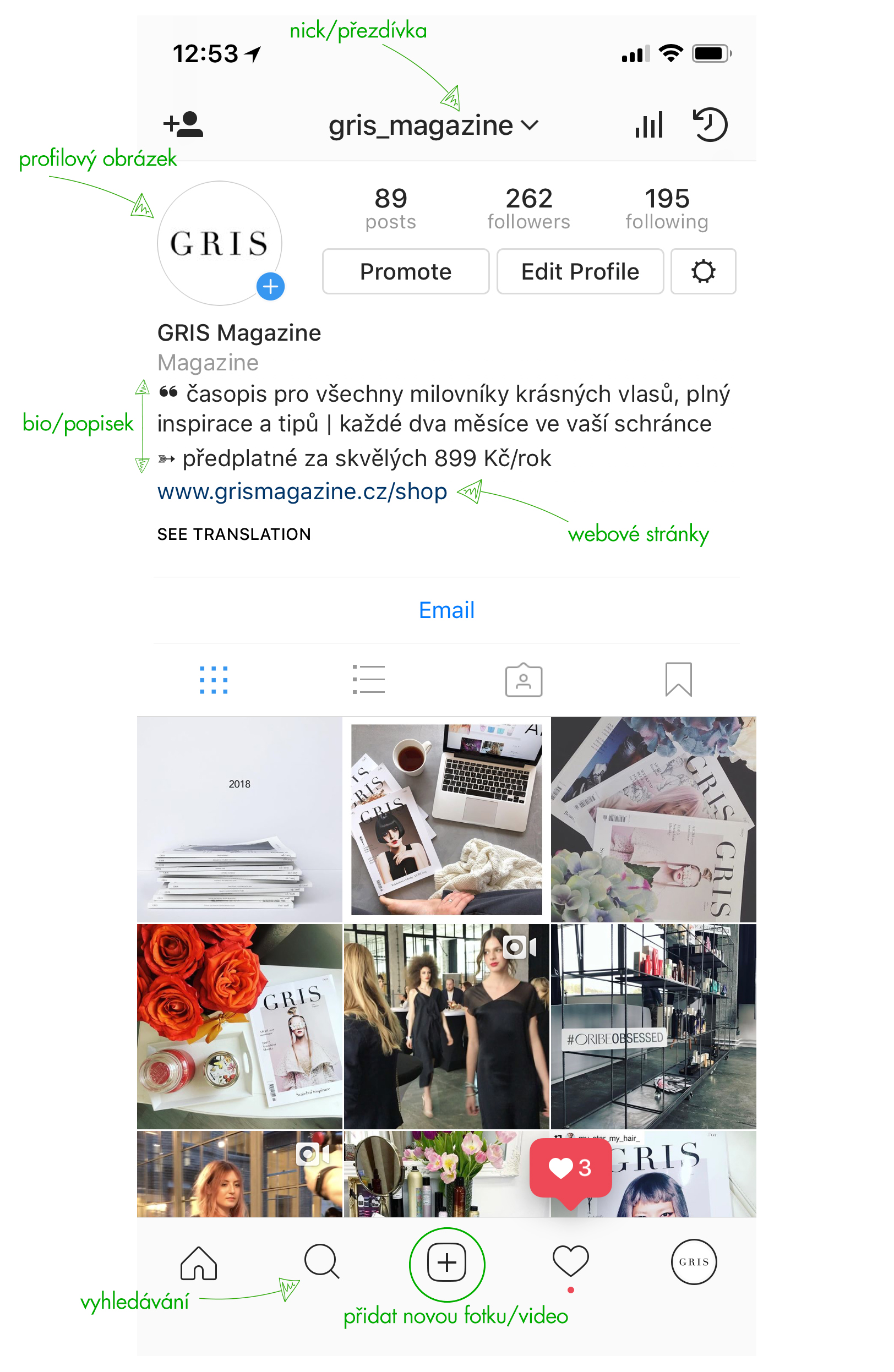
Task: Open www.grismagazine.cz/shop link
Action: point(302,491)
